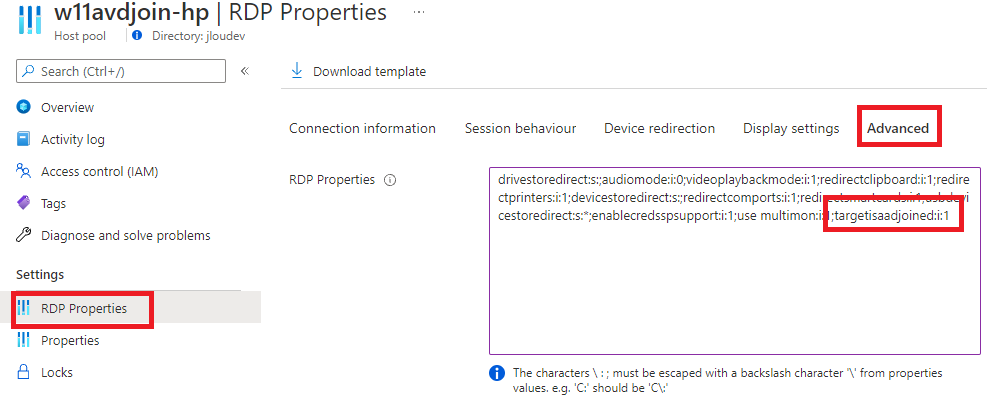Click the Directory info icon
987x402 pixels.
(x=138, y=36)
